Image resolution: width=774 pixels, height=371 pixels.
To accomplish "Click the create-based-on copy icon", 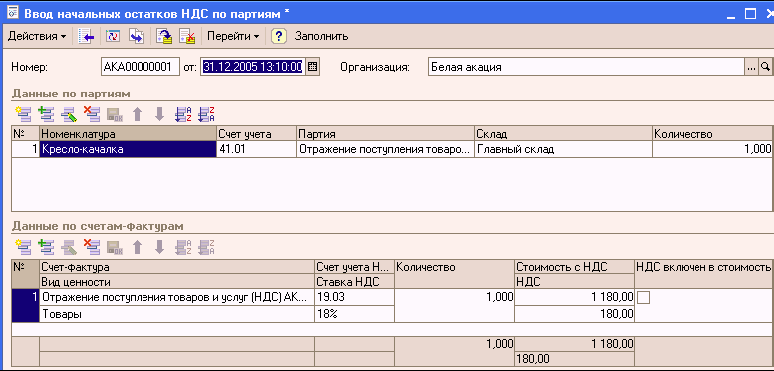I will tap(136, 36).
